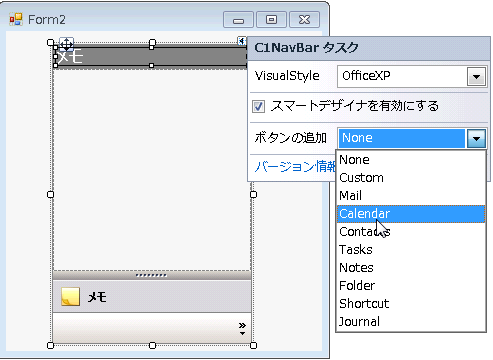493x360 pixels.
Task: Click the yellow memo note icon
Action: 70,296
